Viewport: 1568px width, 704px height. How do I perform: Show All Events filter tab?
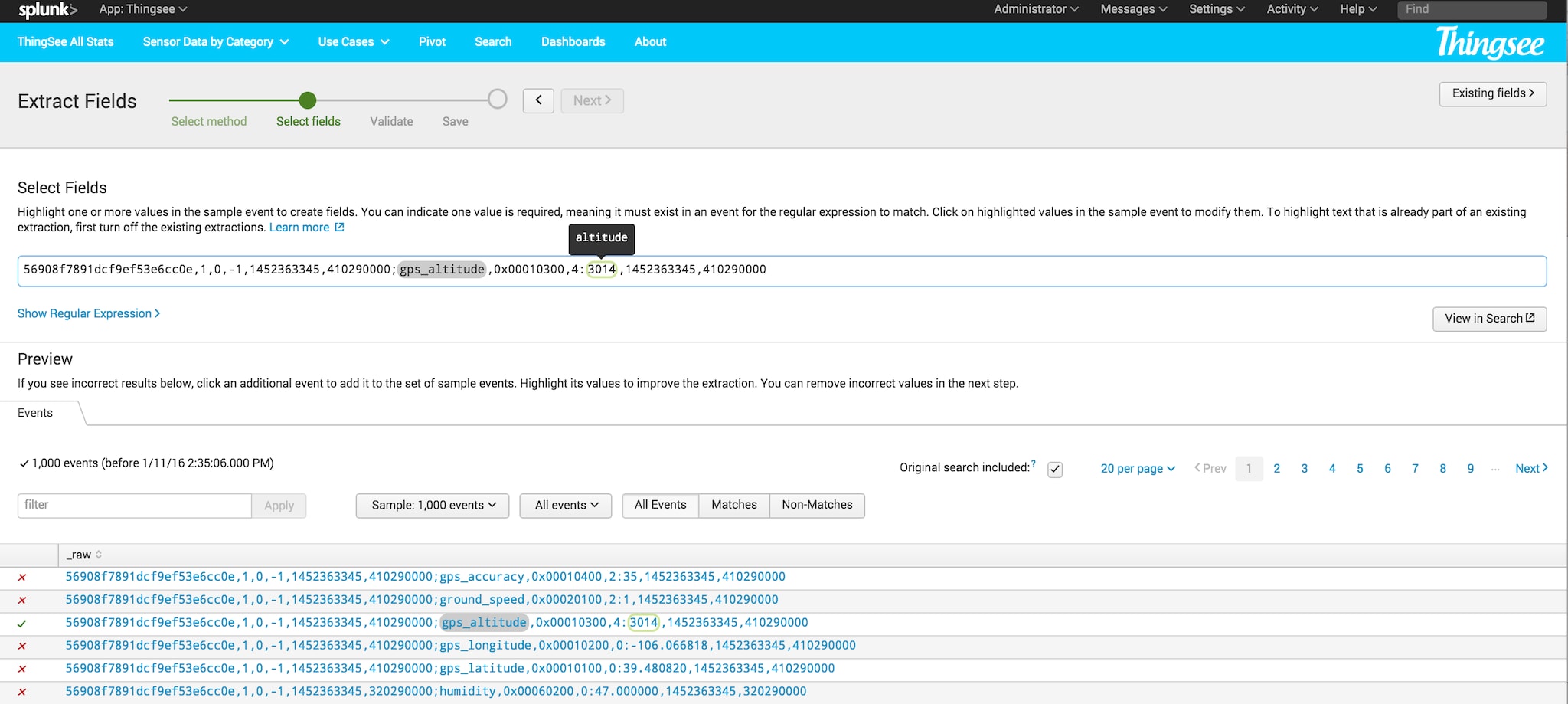point(660,505)
